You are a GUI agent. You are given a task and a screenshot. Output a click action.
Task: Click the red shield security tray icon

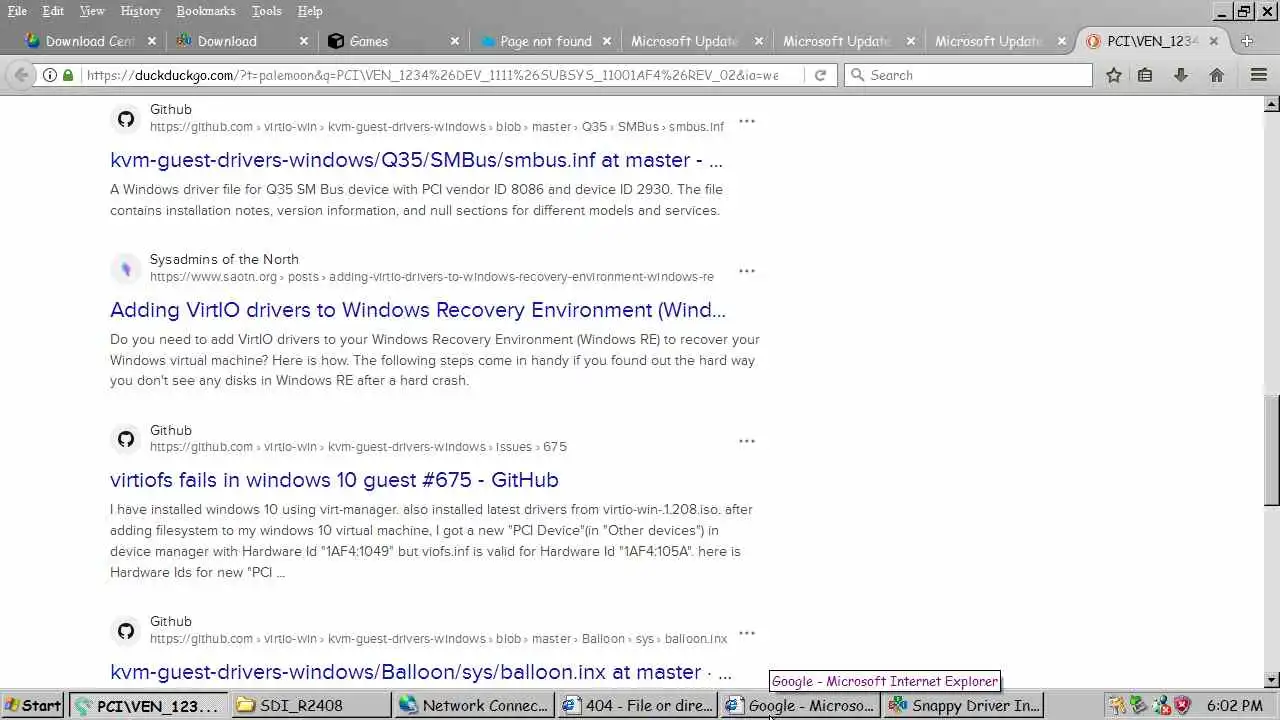(1182, 705)
